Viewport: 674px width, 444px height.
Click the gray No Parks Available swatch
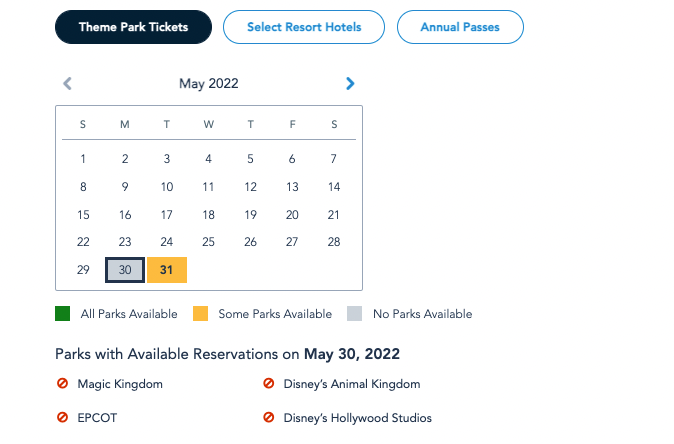[x=355, y=314]
